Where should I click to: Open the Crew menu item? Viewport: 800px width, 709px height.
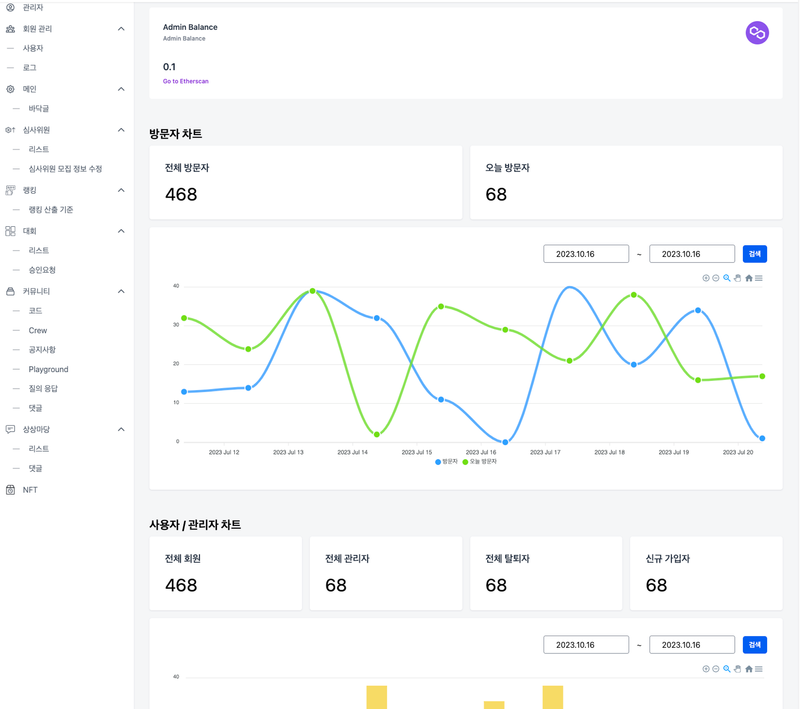(x=38, y=330)
